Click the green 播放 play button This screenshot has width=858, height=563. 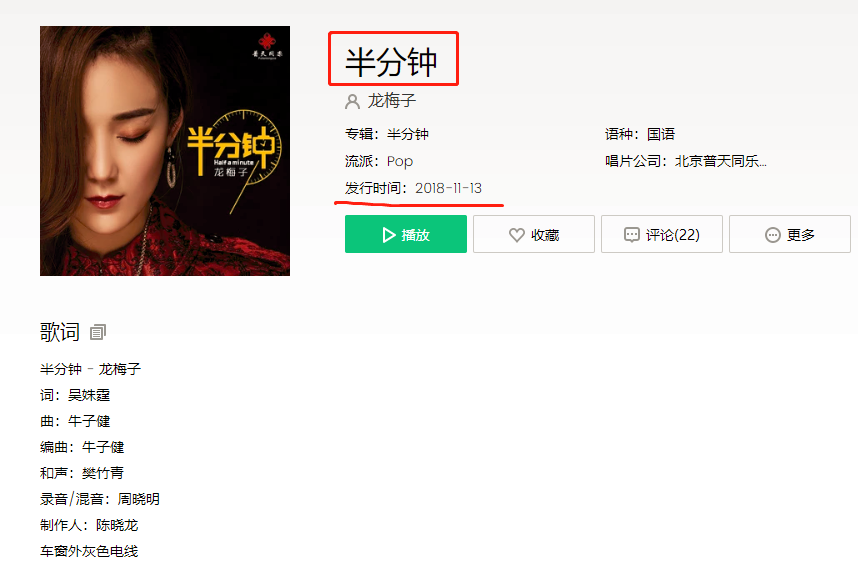pyautogui.click(x=405, y=234)
